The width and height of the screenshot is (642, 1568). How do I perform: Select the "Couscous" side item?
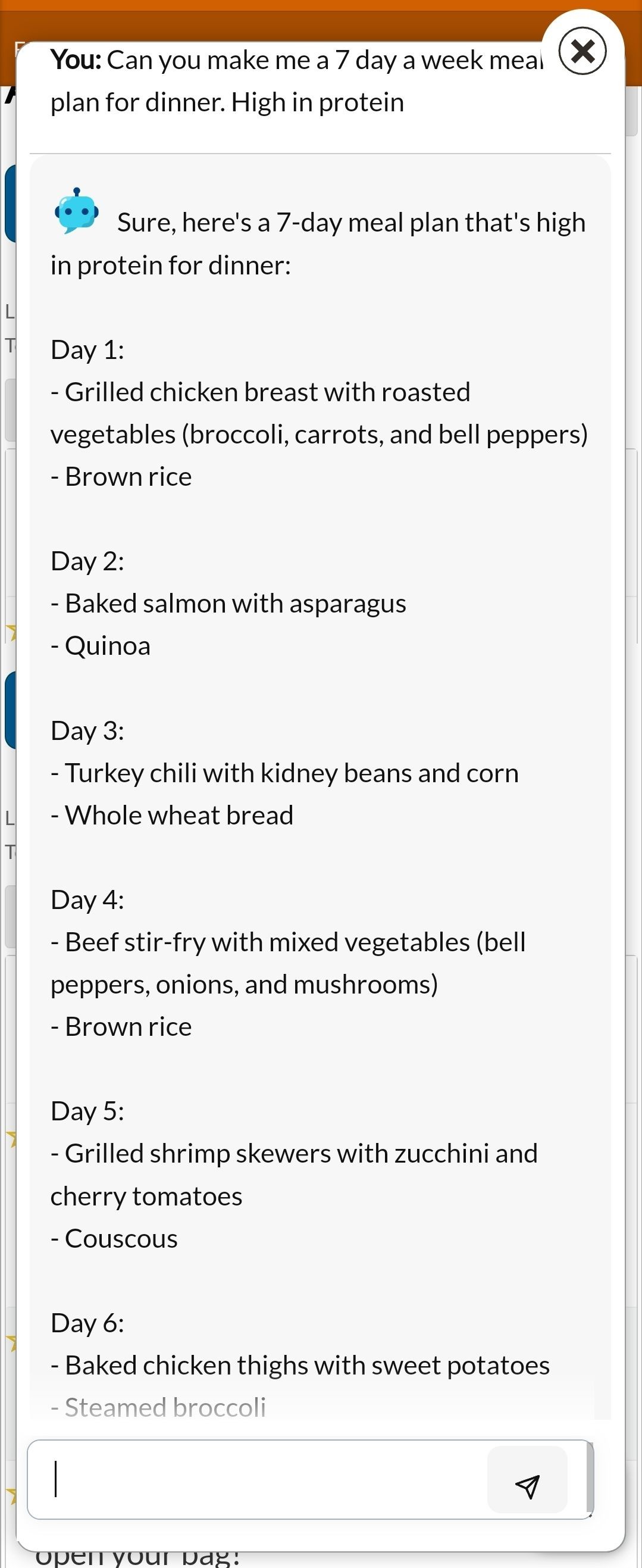tap(121, 1239)
